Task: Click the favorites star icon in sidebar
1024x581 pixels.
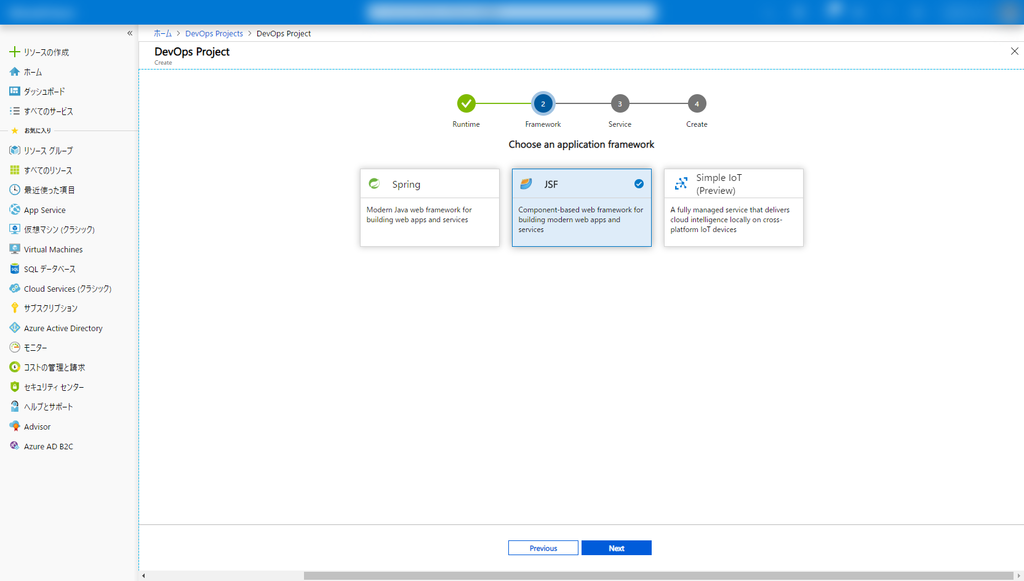Action: coord(14,131)
